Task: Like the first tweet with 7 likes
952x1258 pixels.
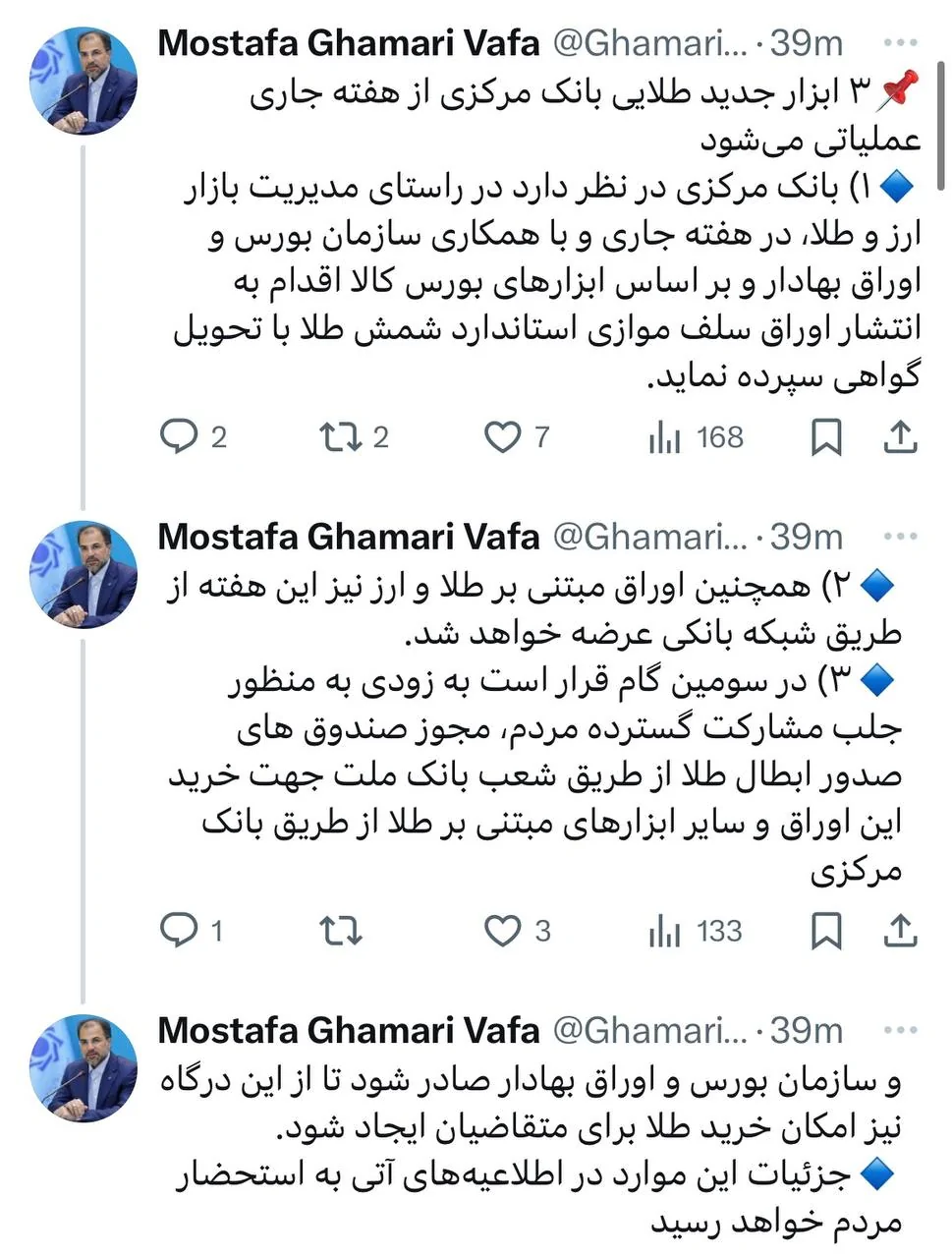Action: [502, 436]
